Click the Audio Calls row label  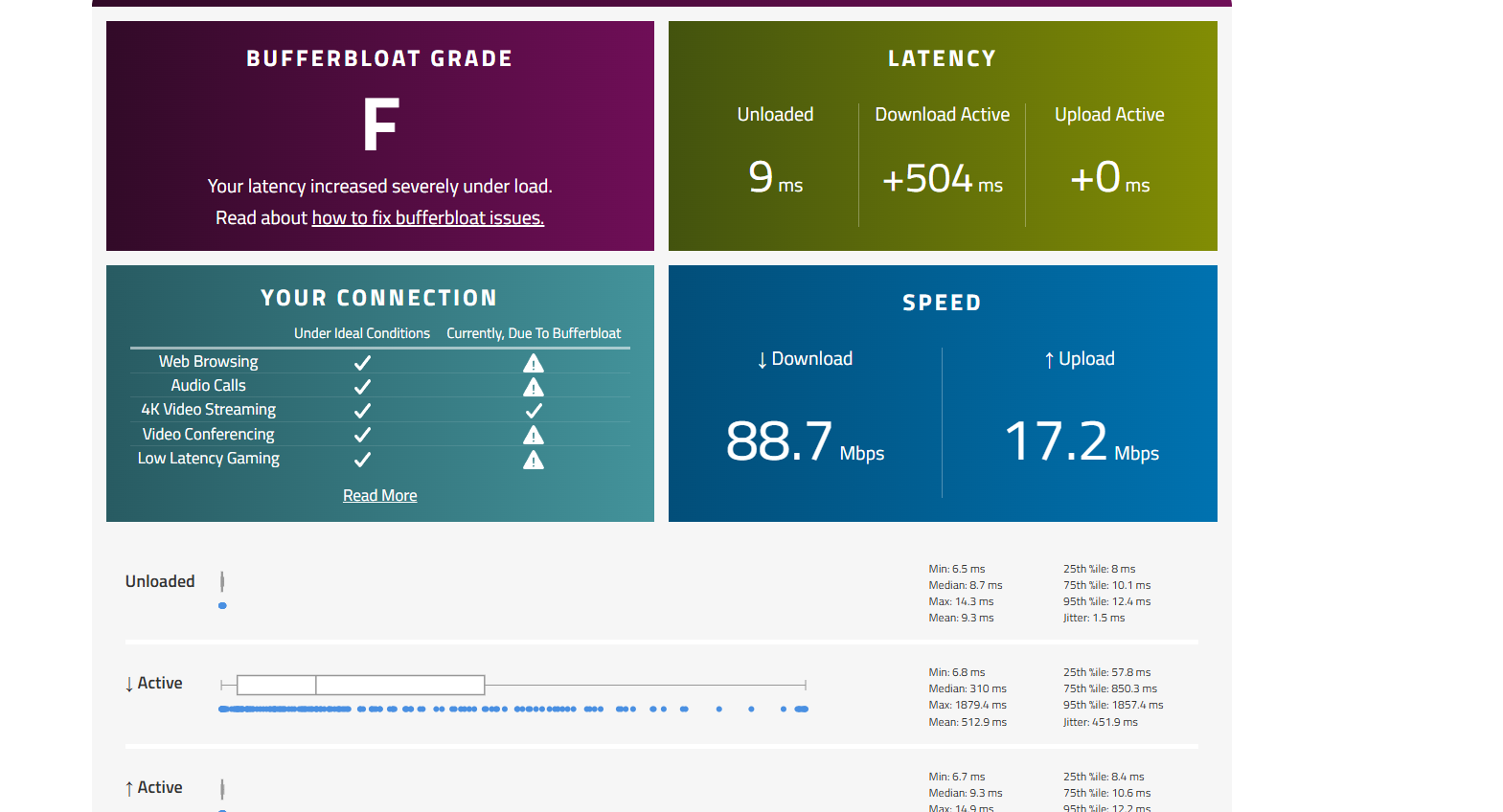point(209,385)
